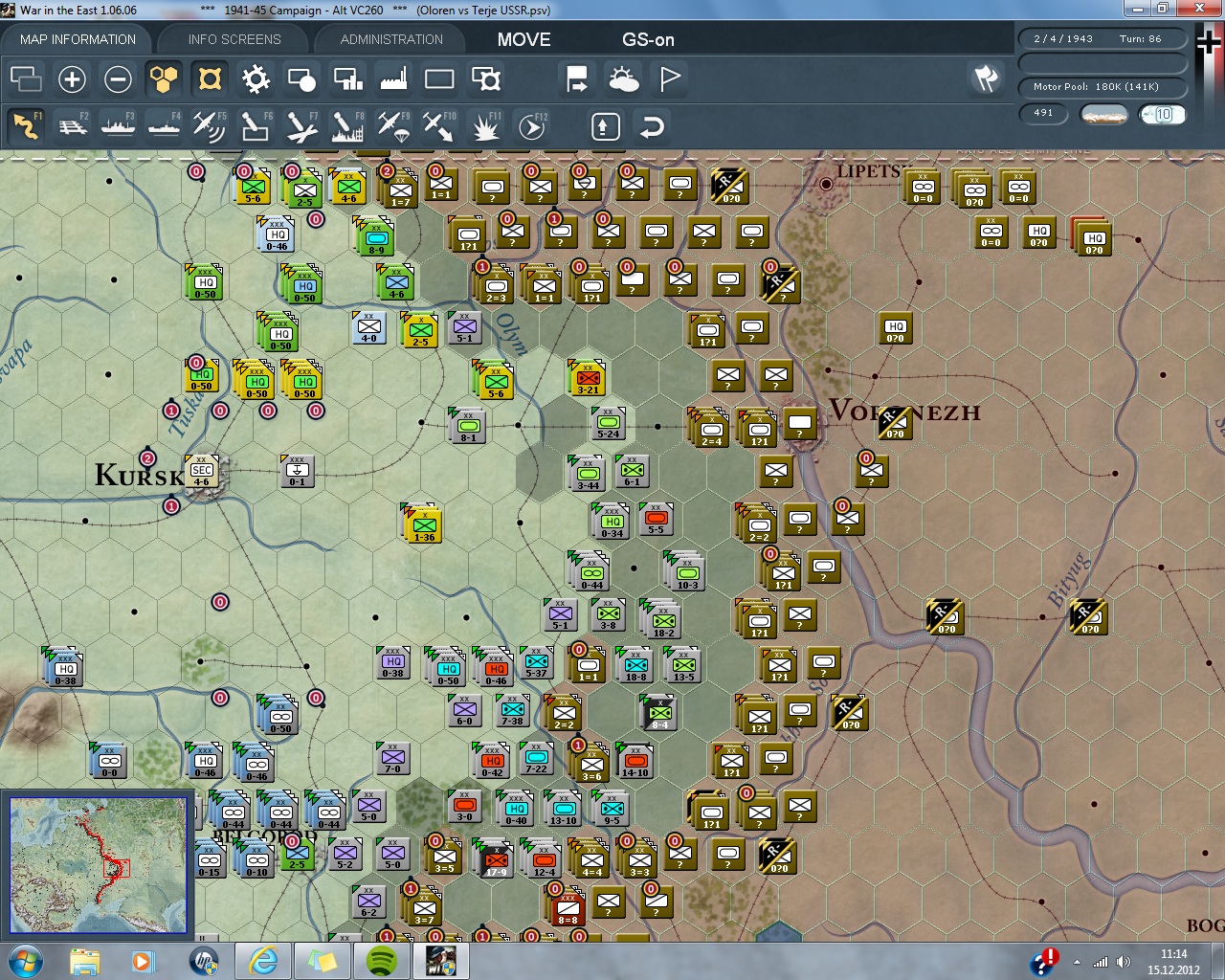Click the ice level 10 indicator
Screen dimensions: 1225x980
[1162, 114]
